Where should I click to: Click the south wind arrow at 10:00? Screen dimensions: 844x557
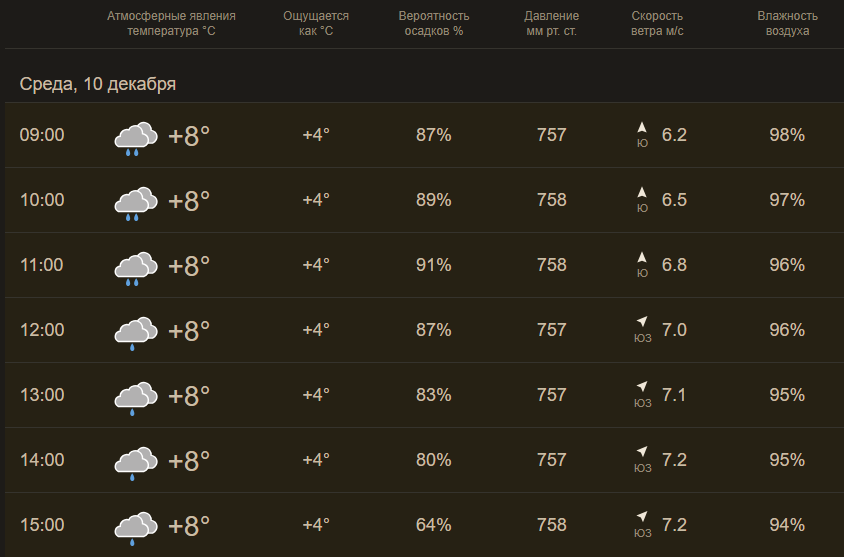point(642,193)
